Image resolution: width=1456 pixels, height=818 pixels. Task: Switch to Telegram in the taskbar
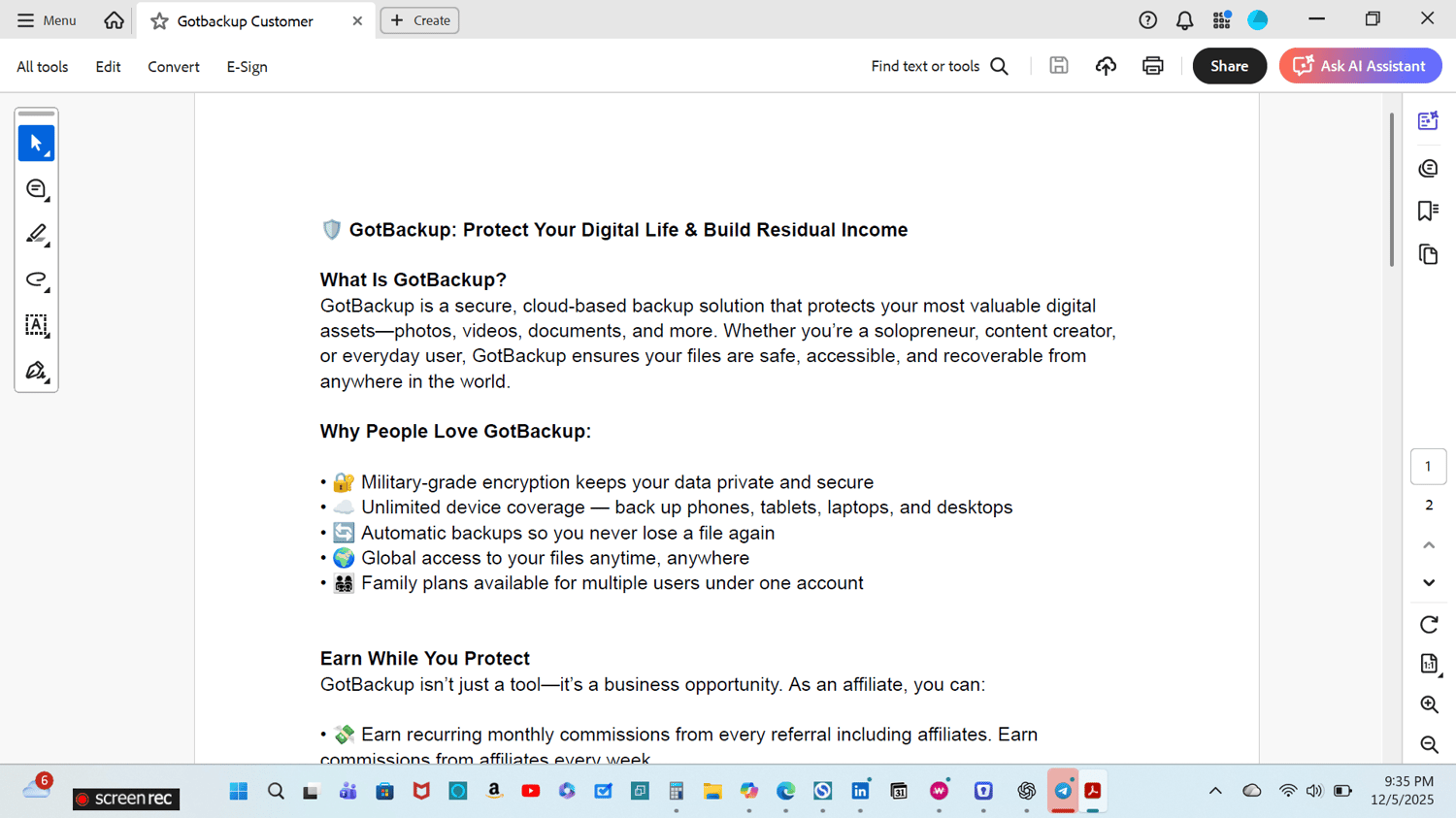[x=1064, y=791]
